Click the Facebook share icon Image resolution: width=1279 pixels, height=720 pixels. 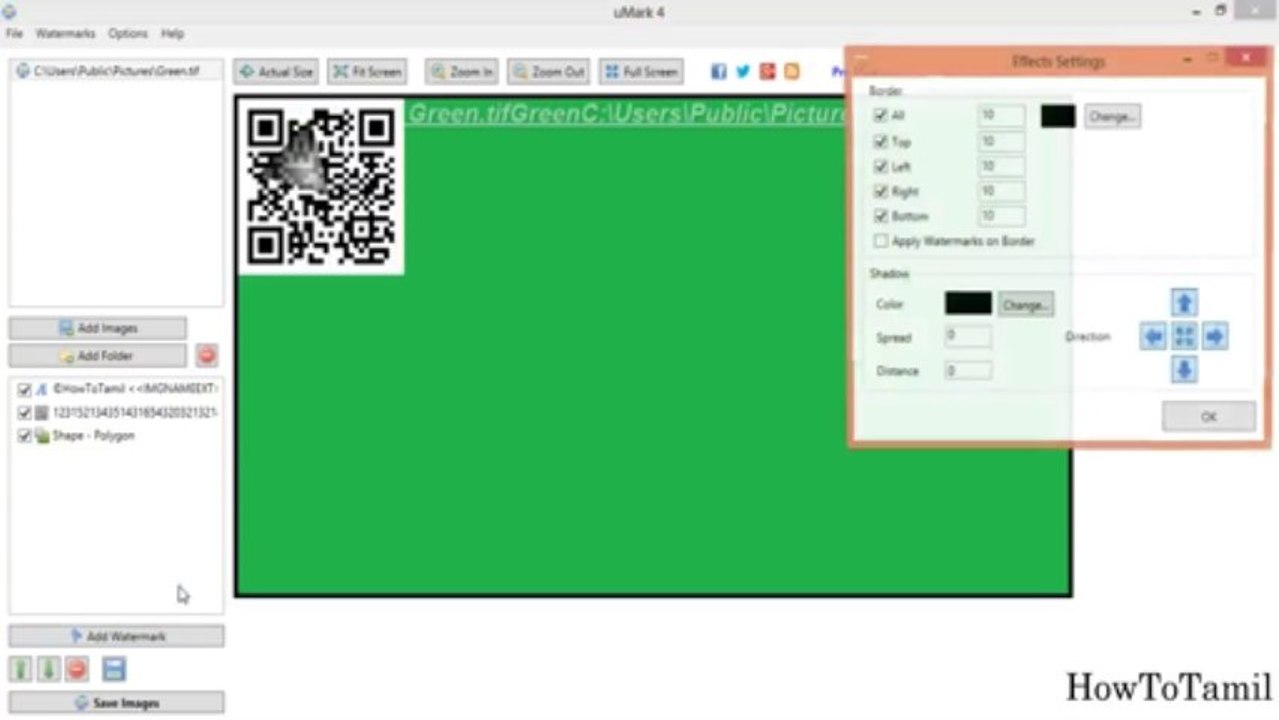point(718,71)
